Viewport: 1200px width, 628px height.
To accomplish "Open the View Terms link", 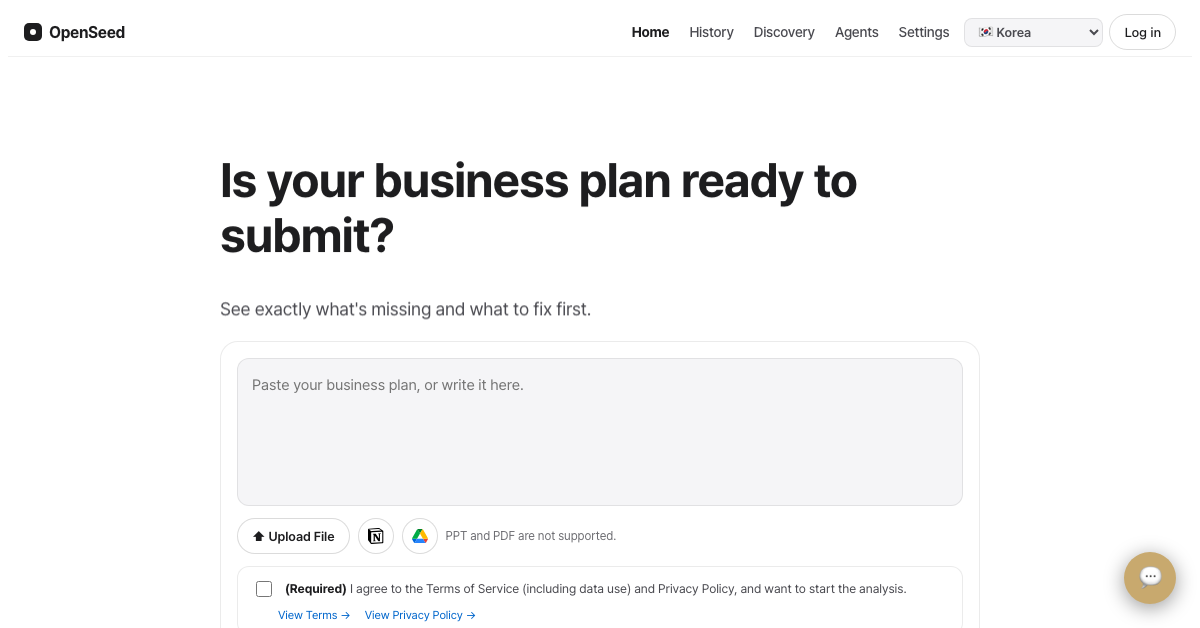I will [314, 615].
